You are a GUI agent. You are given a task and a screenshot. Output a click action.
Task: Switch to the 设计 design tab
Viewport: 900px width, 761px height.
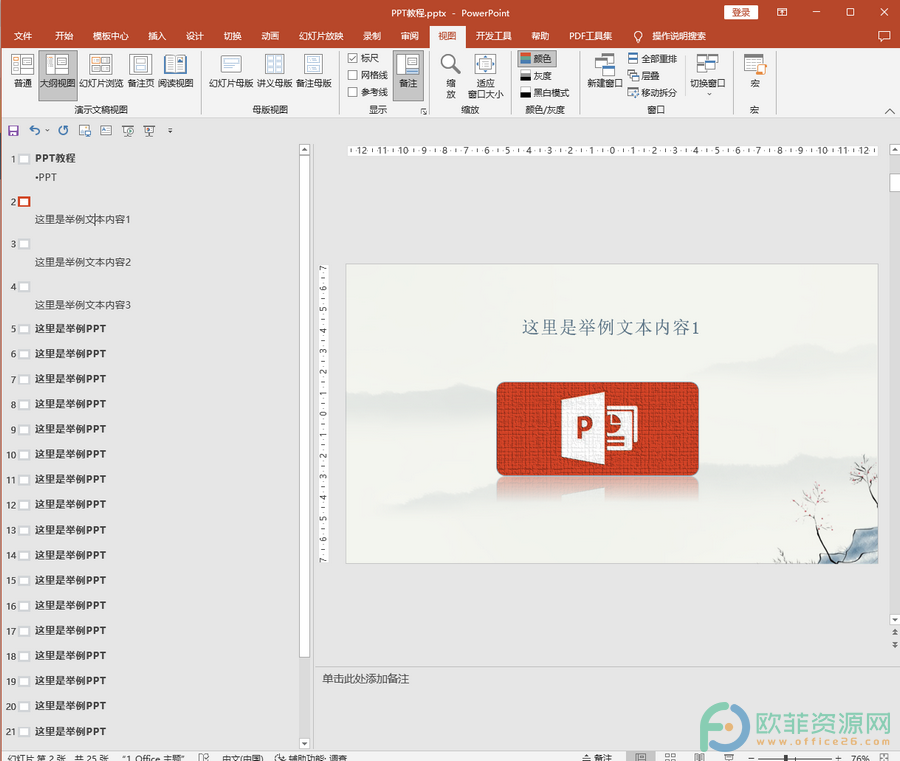point(195,36)
